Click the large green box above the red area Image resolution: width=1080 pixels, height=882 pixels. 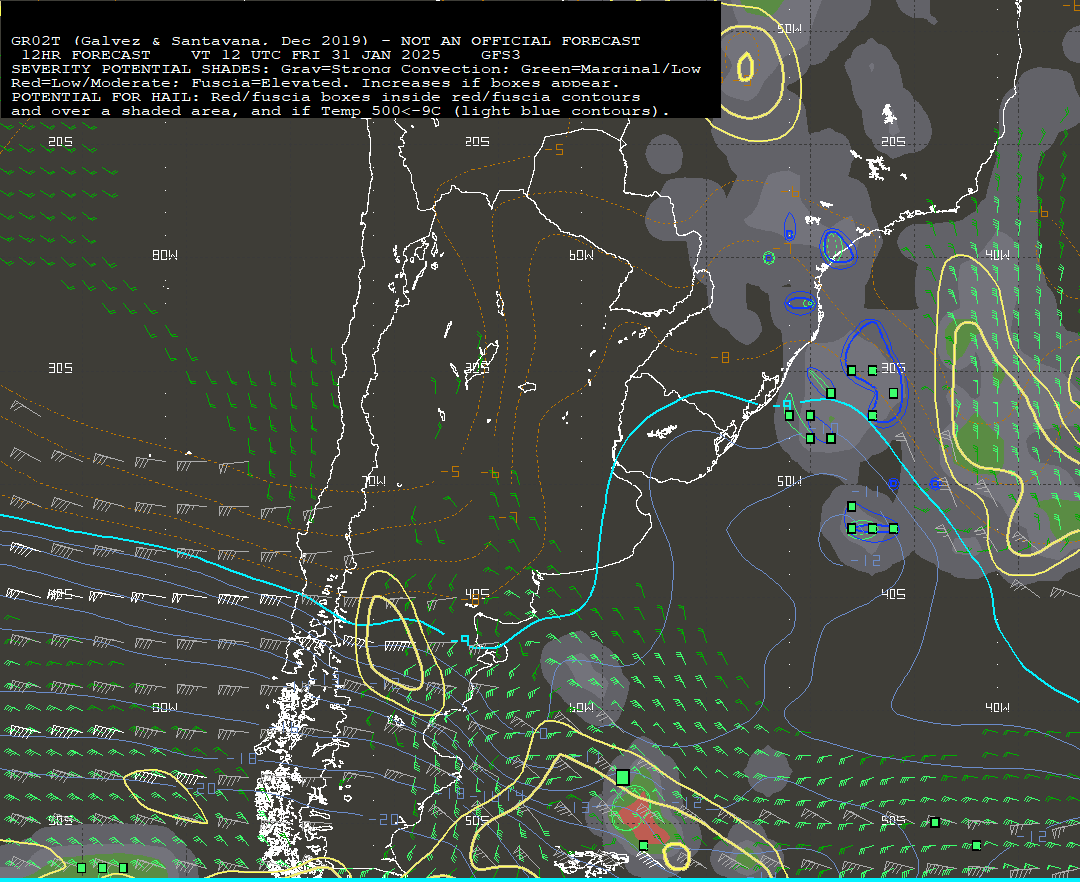[623, 777]
